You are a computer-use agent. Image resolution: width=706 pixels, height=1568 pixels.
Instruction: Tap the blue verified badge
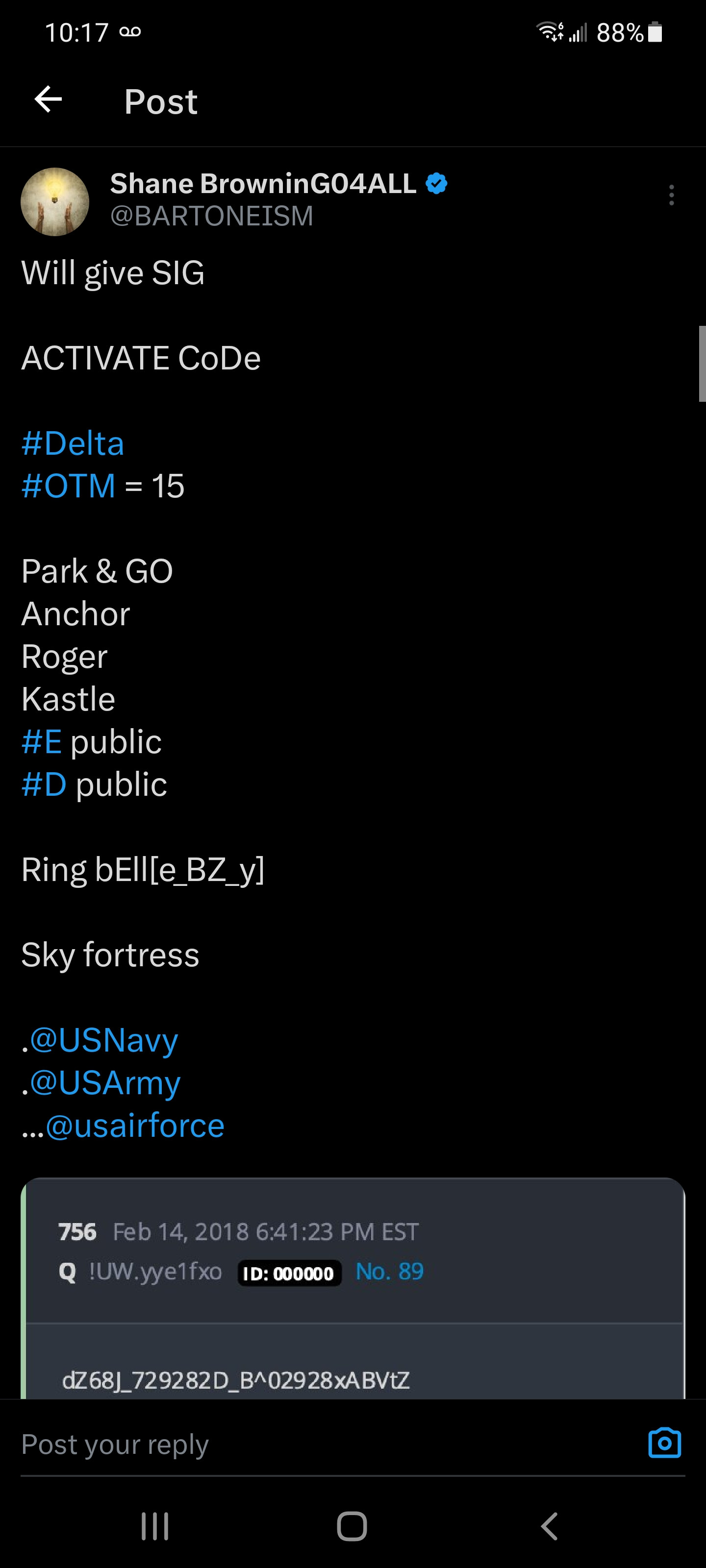[436, 183]
